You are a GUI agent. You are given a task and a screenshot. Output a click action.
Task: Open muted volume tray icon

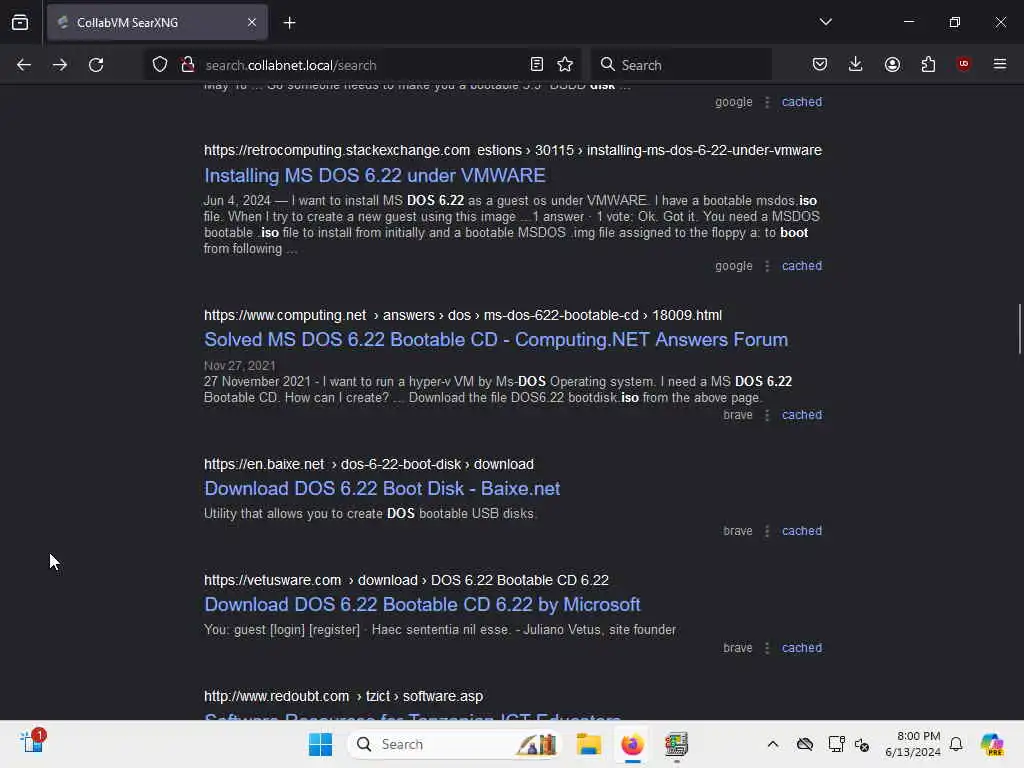[862, 744]
